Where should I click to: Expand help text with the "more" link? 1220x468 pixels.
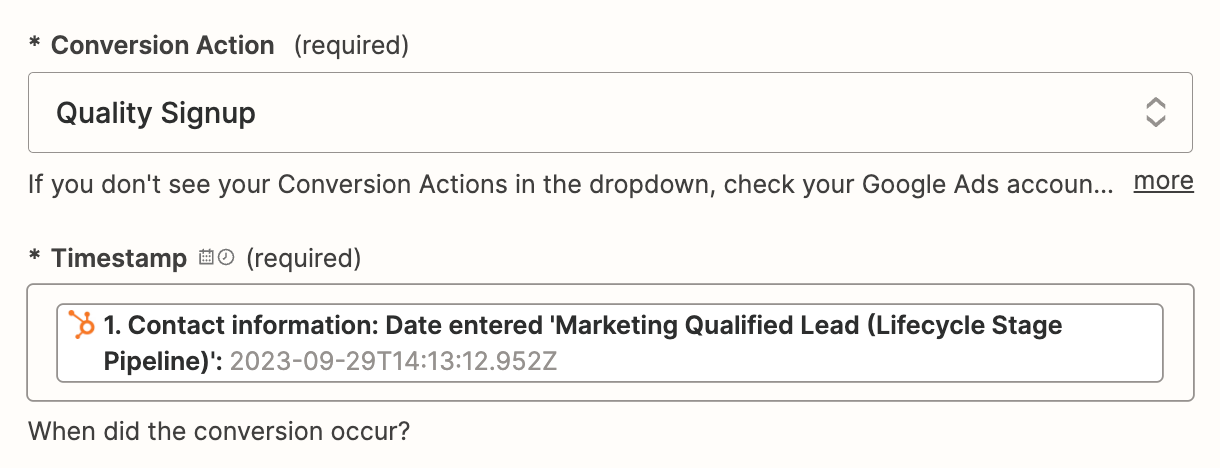tap(1163, 182)
